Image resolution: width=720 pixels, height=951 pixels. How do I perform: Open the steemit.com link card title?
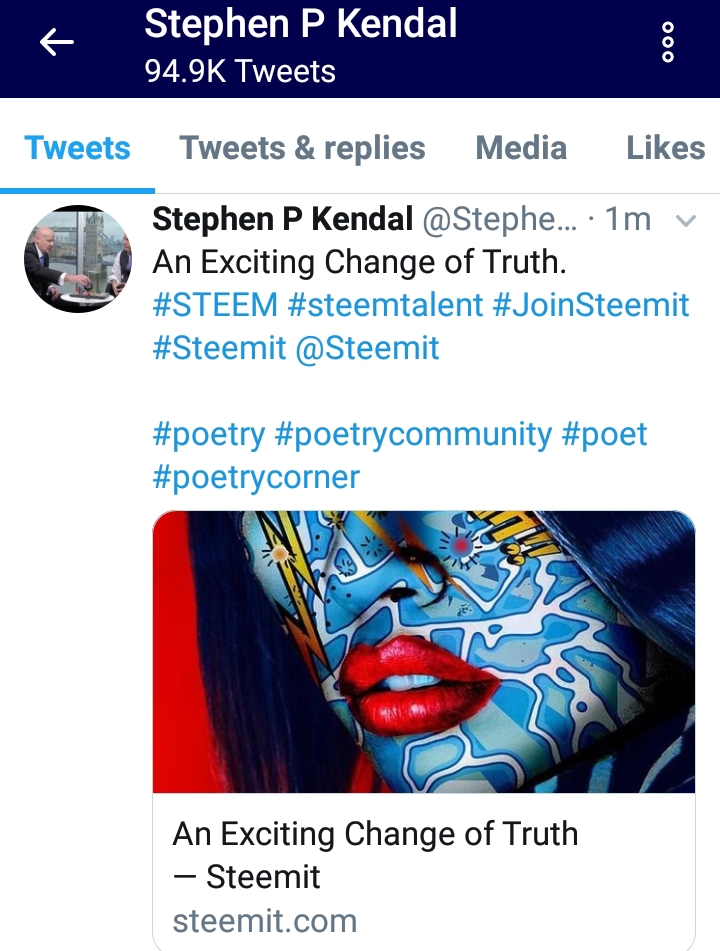pos(375,854)
